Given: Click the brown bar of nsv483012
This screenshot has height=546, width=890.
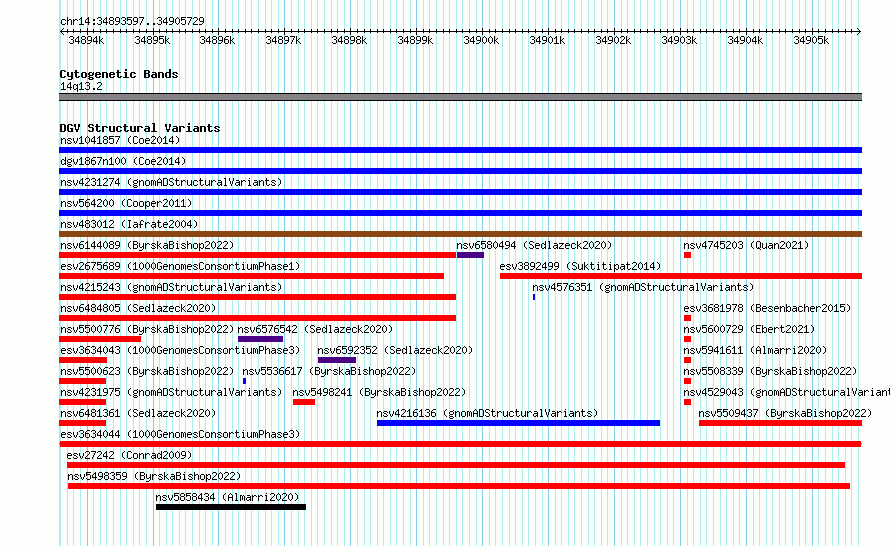Looking at the screenshot, I should coord(460,234).
